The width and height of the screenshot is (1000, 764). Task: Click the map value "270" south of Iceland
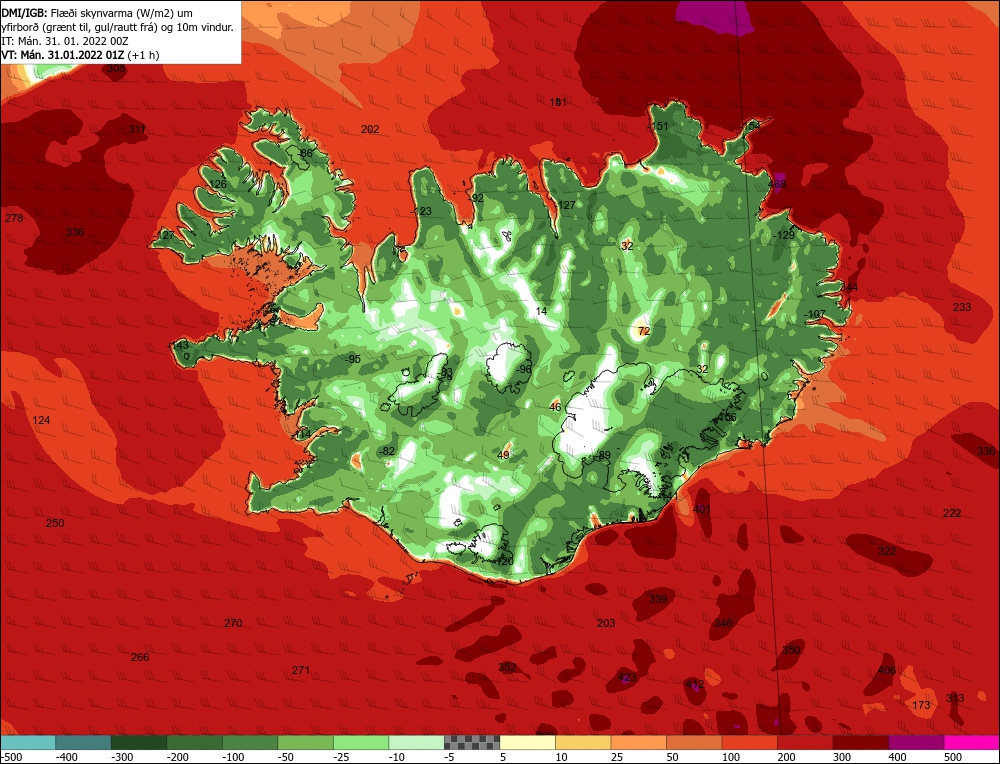click(233, 623)
